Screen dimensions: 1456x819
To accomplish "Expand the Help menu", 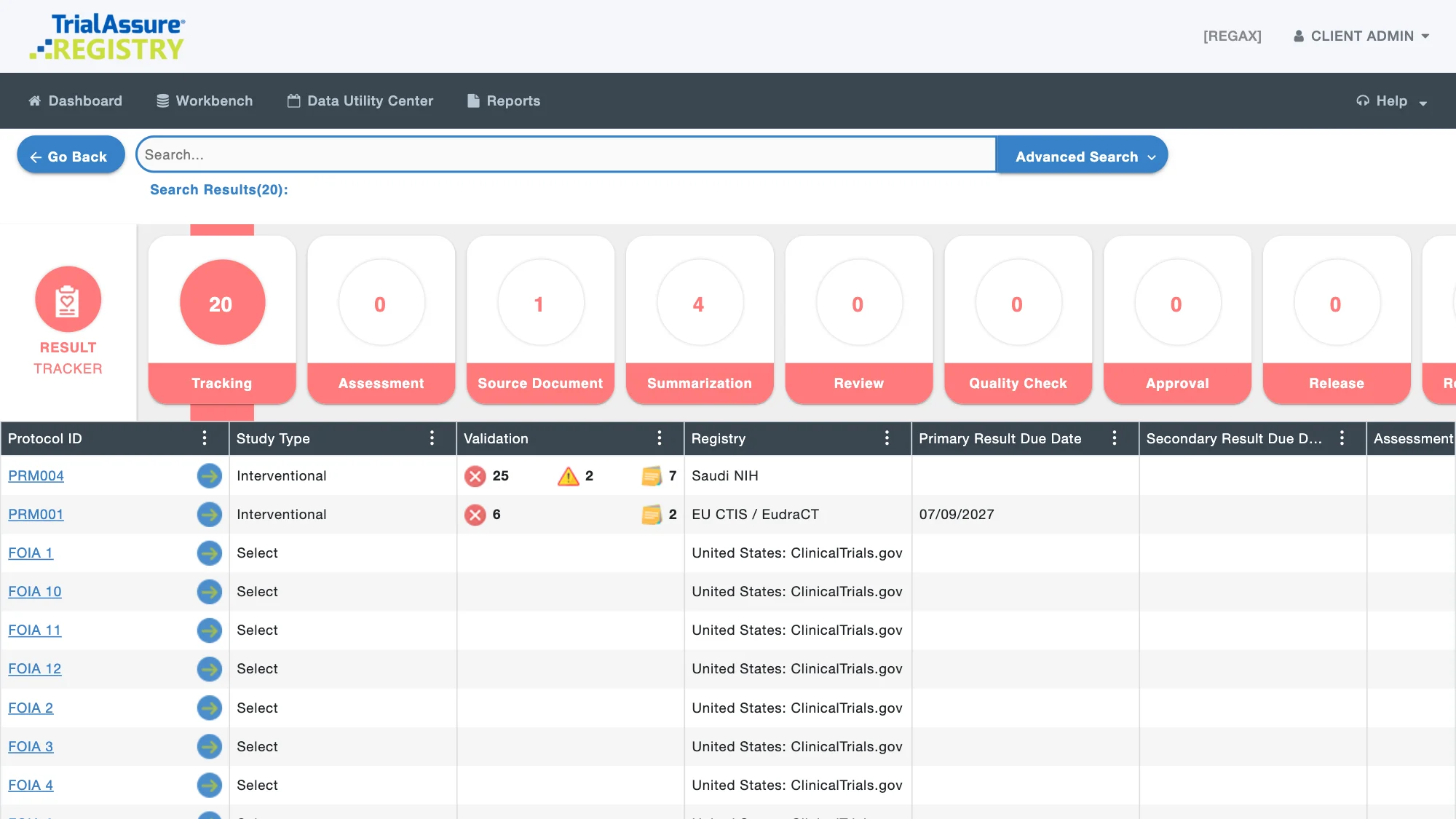I will pyautogui.click(x=1391, y=101).
